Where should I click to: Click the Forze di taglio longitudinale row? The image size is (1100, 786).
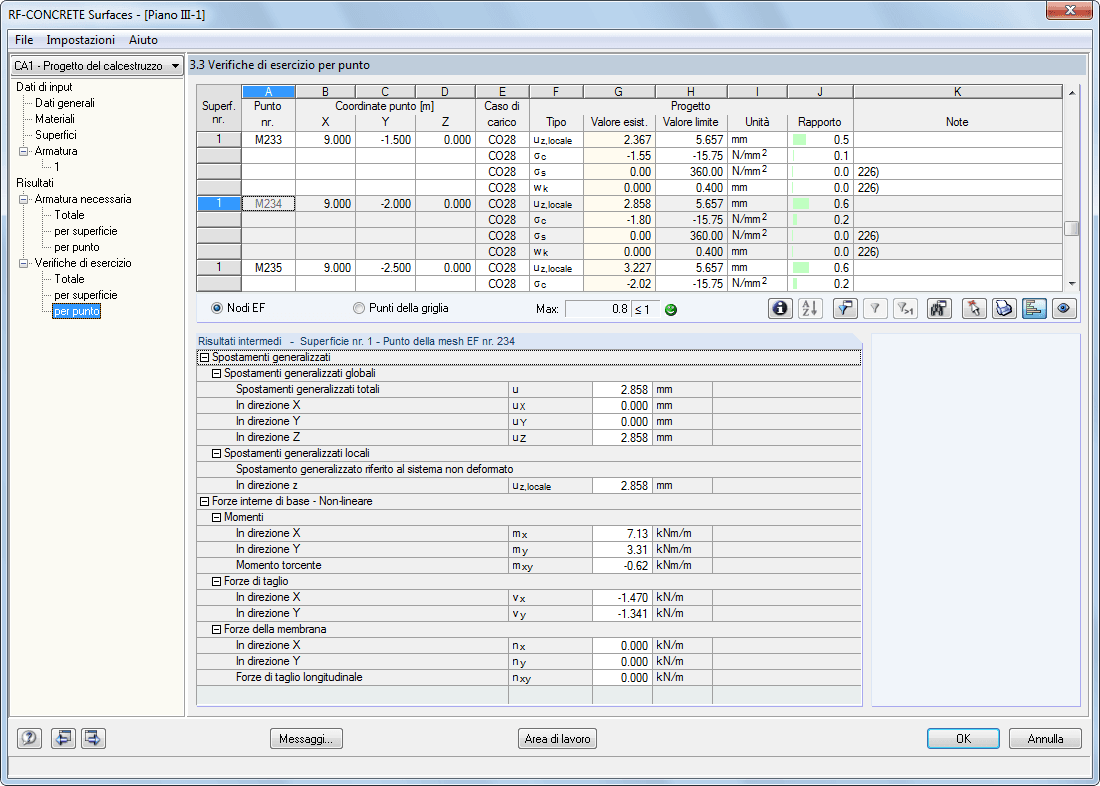tap(528, 678)
